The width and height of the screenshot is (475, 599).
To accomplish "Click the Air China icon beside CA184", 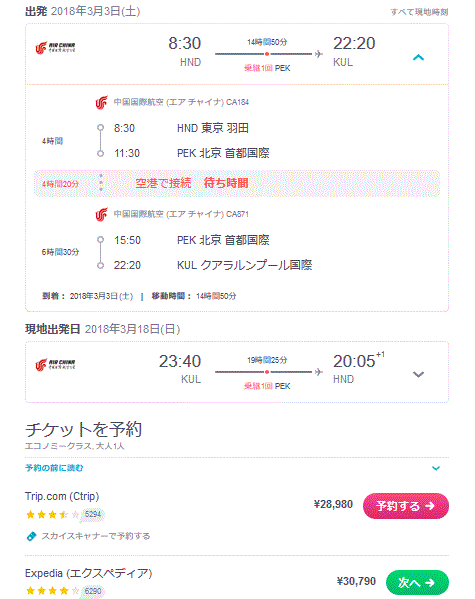I will pyautogui.click(x=102, y=102).
